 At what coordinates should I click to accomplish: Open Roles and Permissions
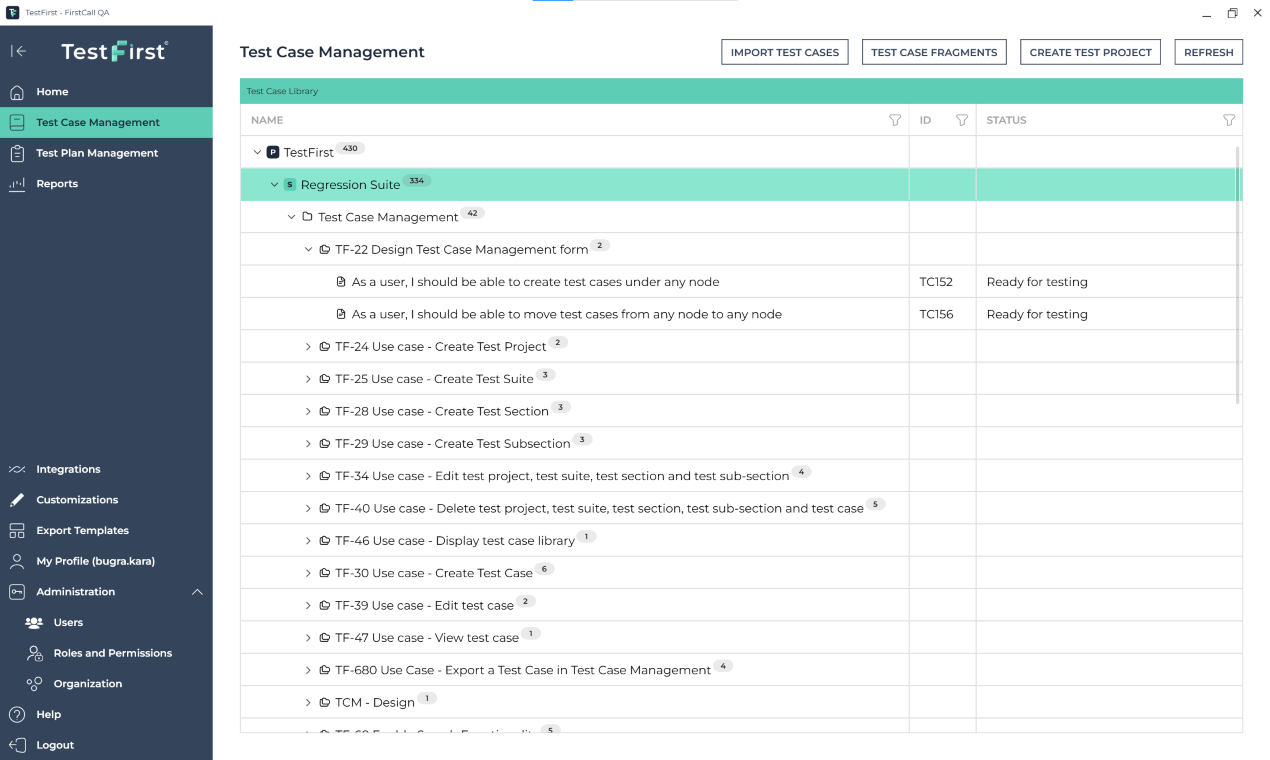pyautogui.click(x=106, y=653)
